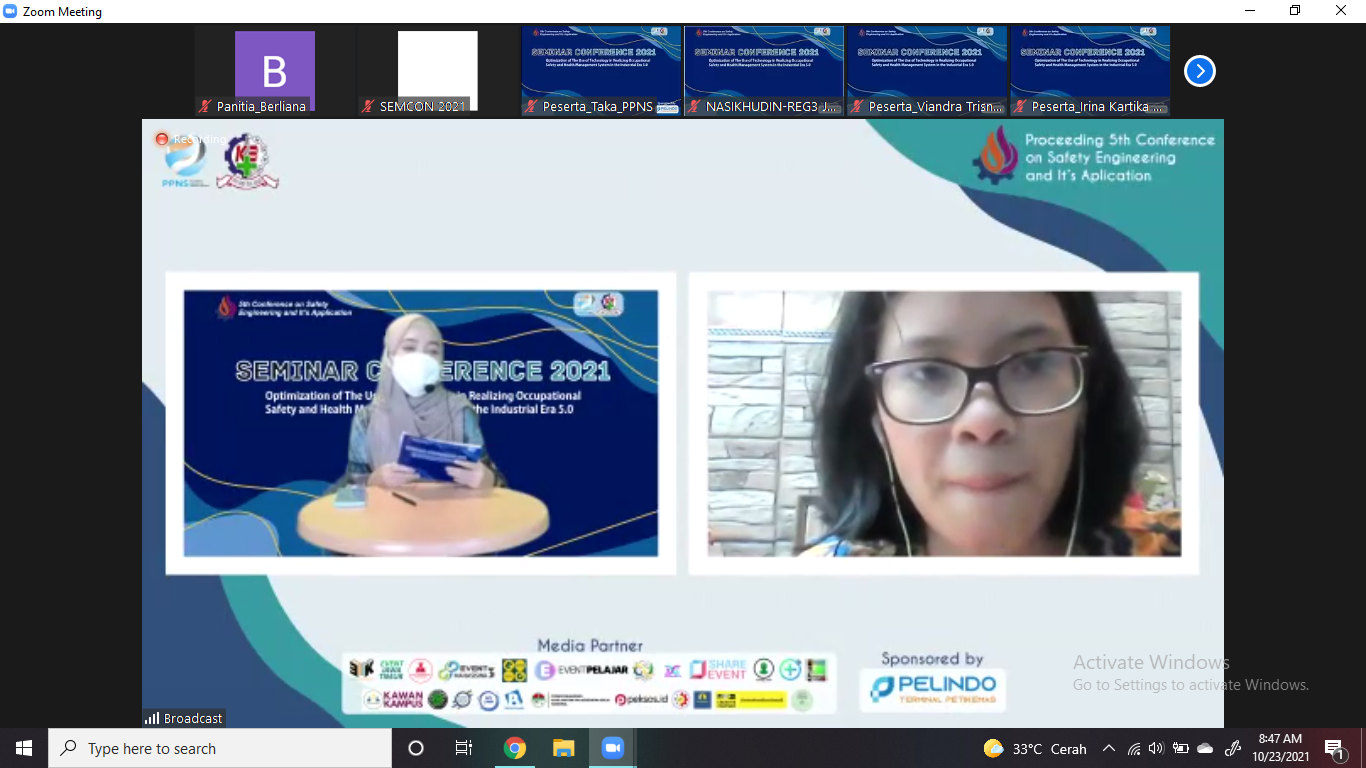This screenshot has width=1366, height=768.
Task: Open the pen workspace tray icon
Action: 1233,749
